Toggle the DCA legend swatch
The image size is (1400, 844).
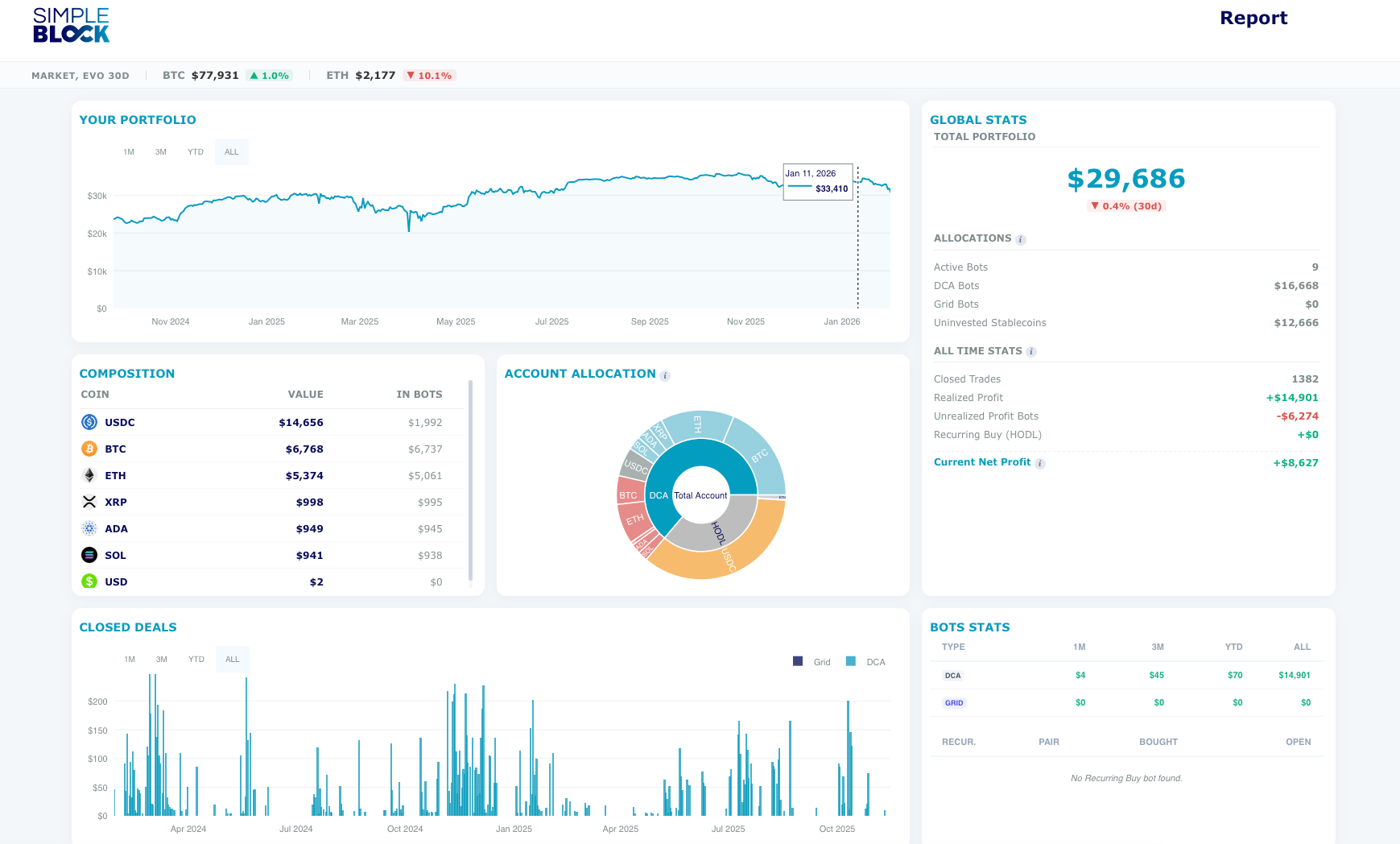coord(851,661)
